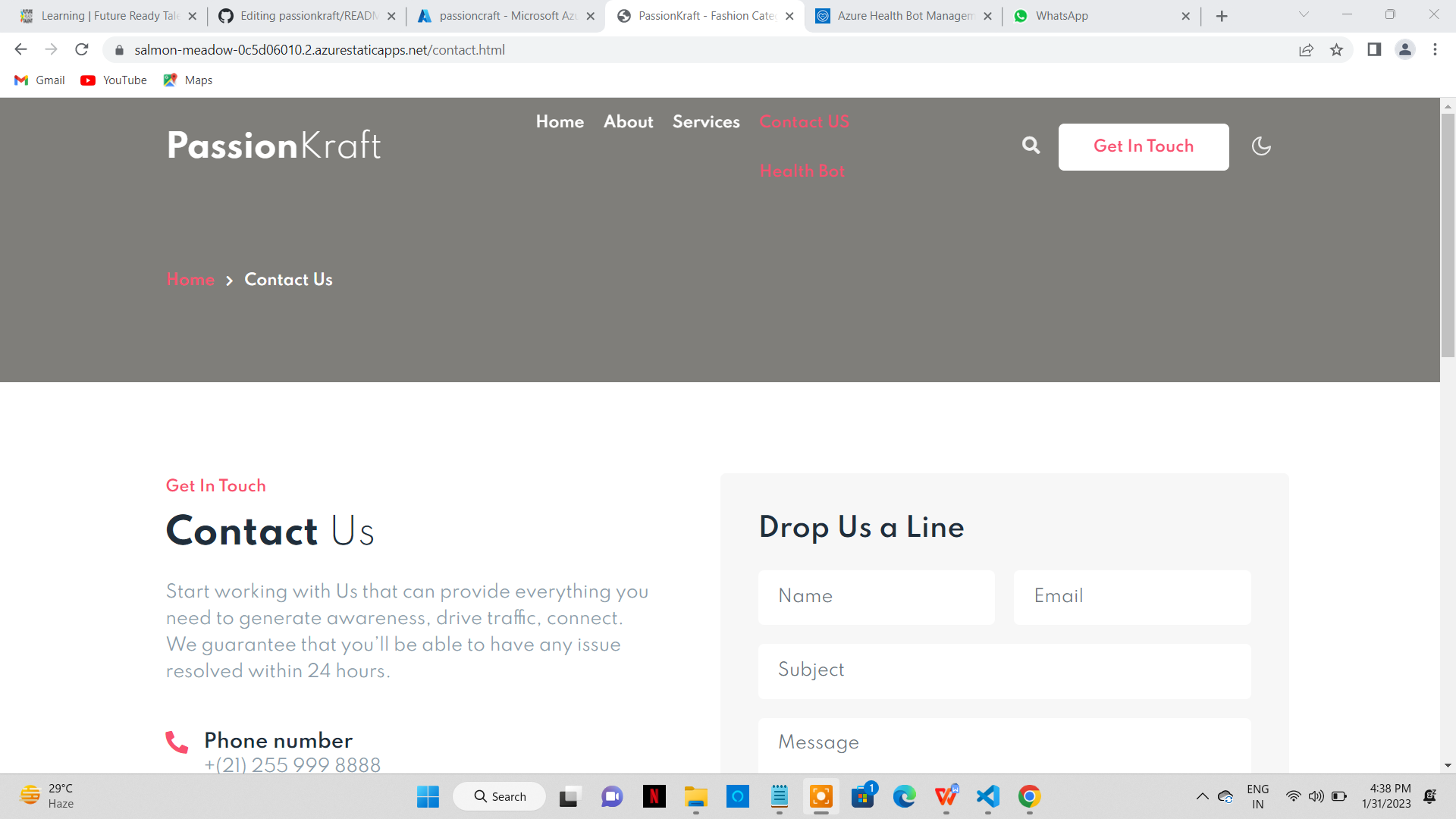Image resolution: width=1456 pixels, height=819 pixels.
Task: Click the share page icon in address bar
Action: coord(1306,50)
